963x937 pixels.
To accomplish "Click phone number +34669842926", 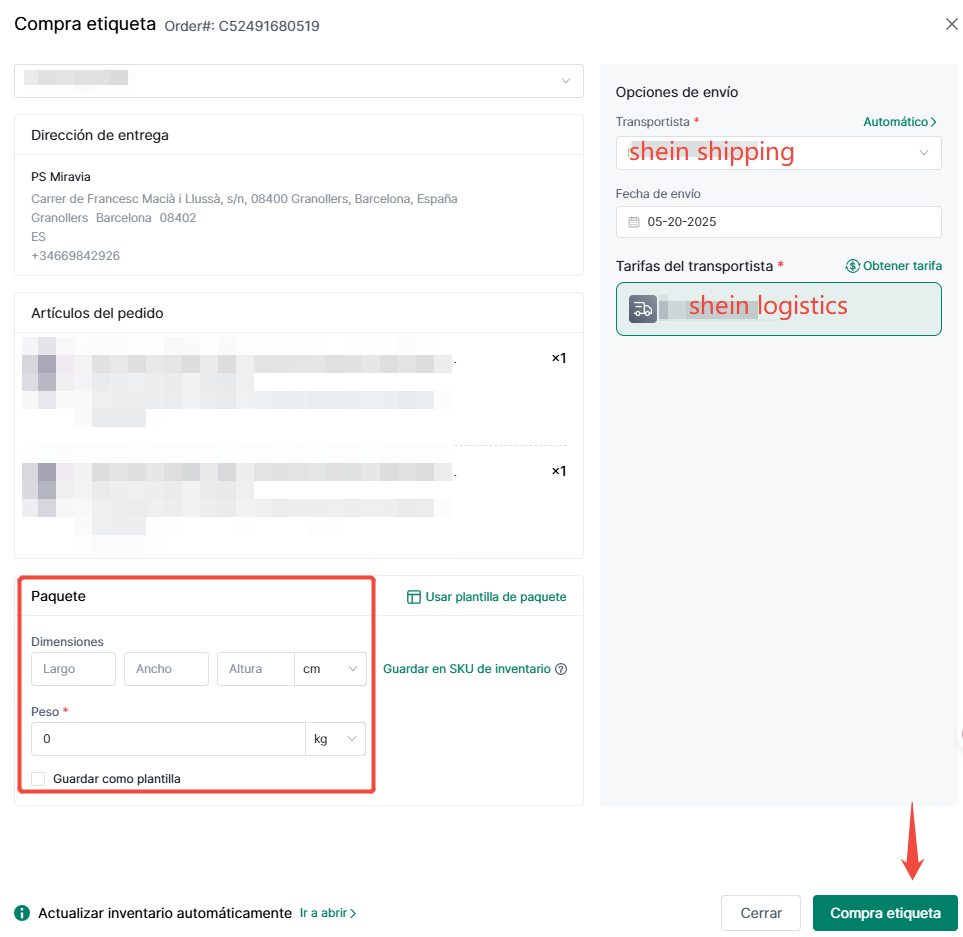I will (x=76, y=255).
